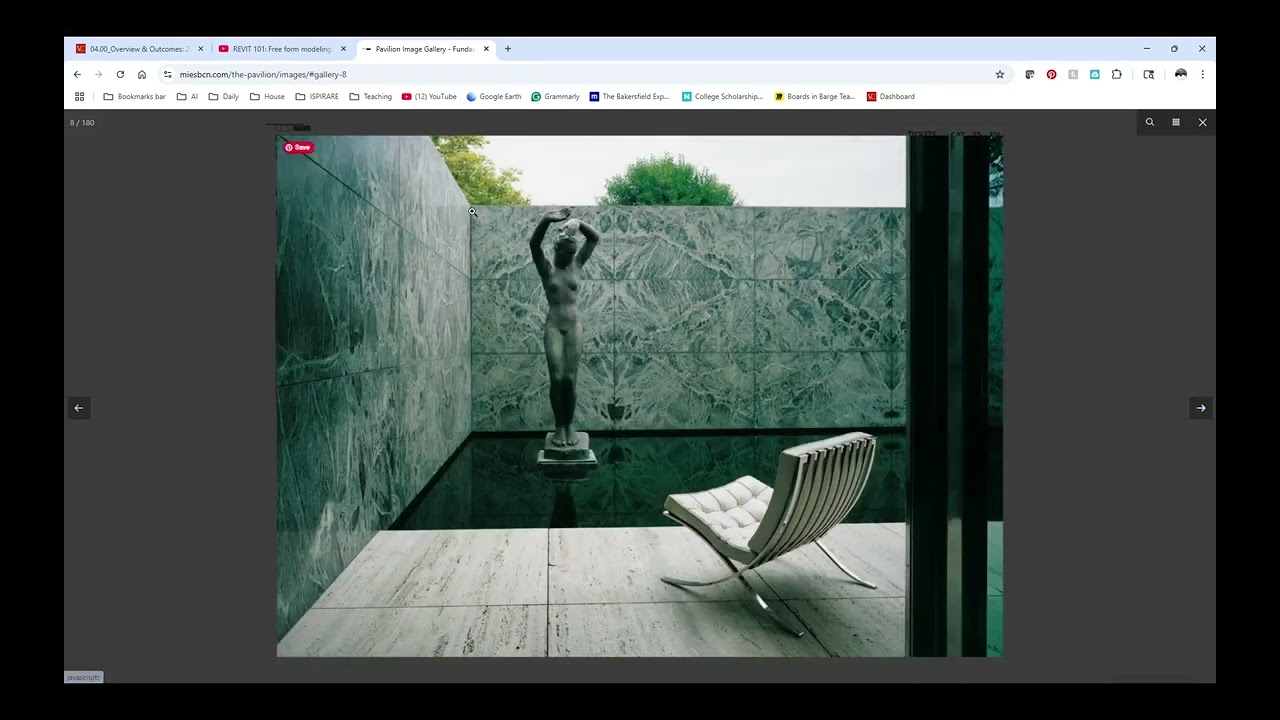This screenshot has width=1280, height=720.
Task: Open the Pinterest extension icon
Action: (x=1051, y=74)
